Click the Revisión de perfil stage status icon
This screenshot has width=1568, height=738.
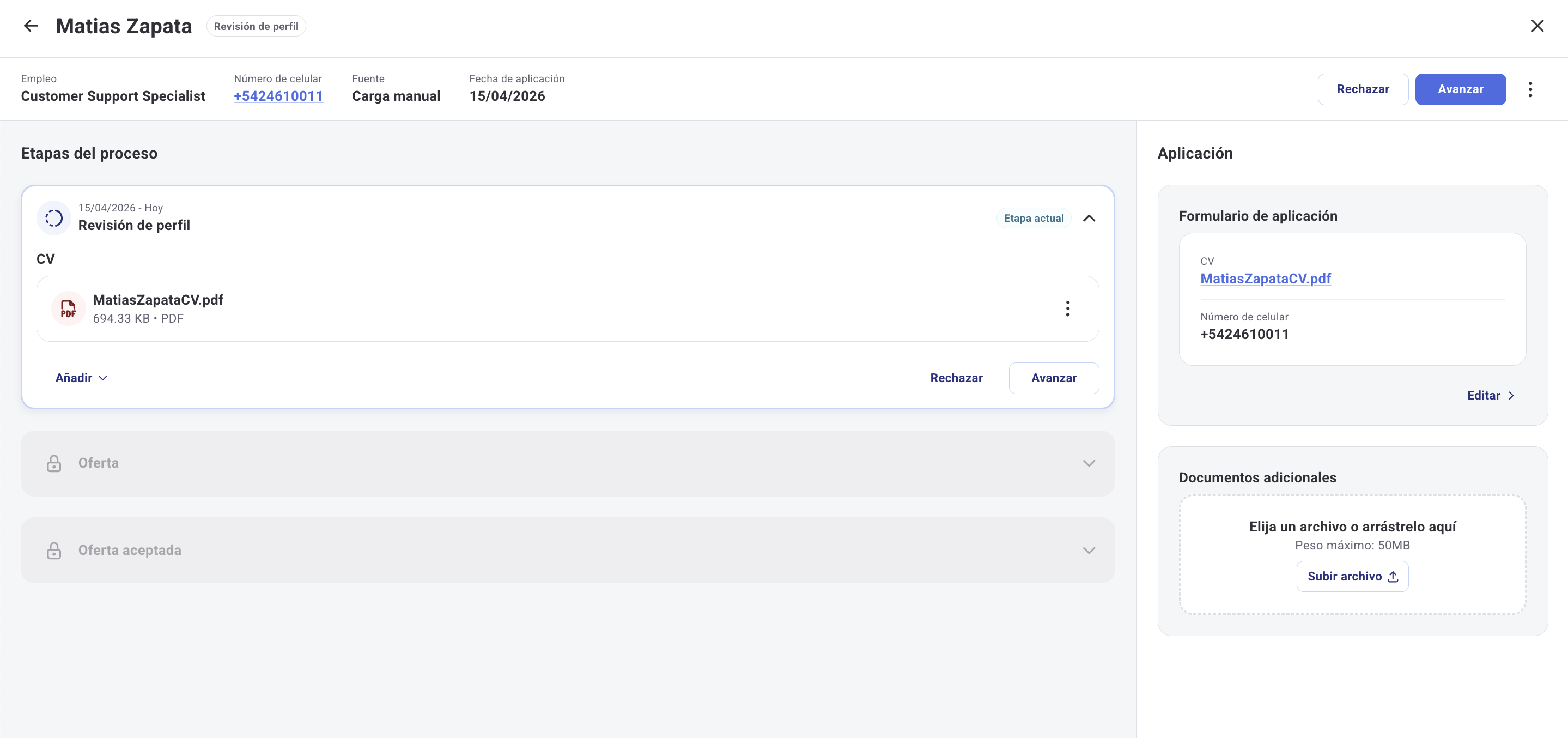click(53, 217)
